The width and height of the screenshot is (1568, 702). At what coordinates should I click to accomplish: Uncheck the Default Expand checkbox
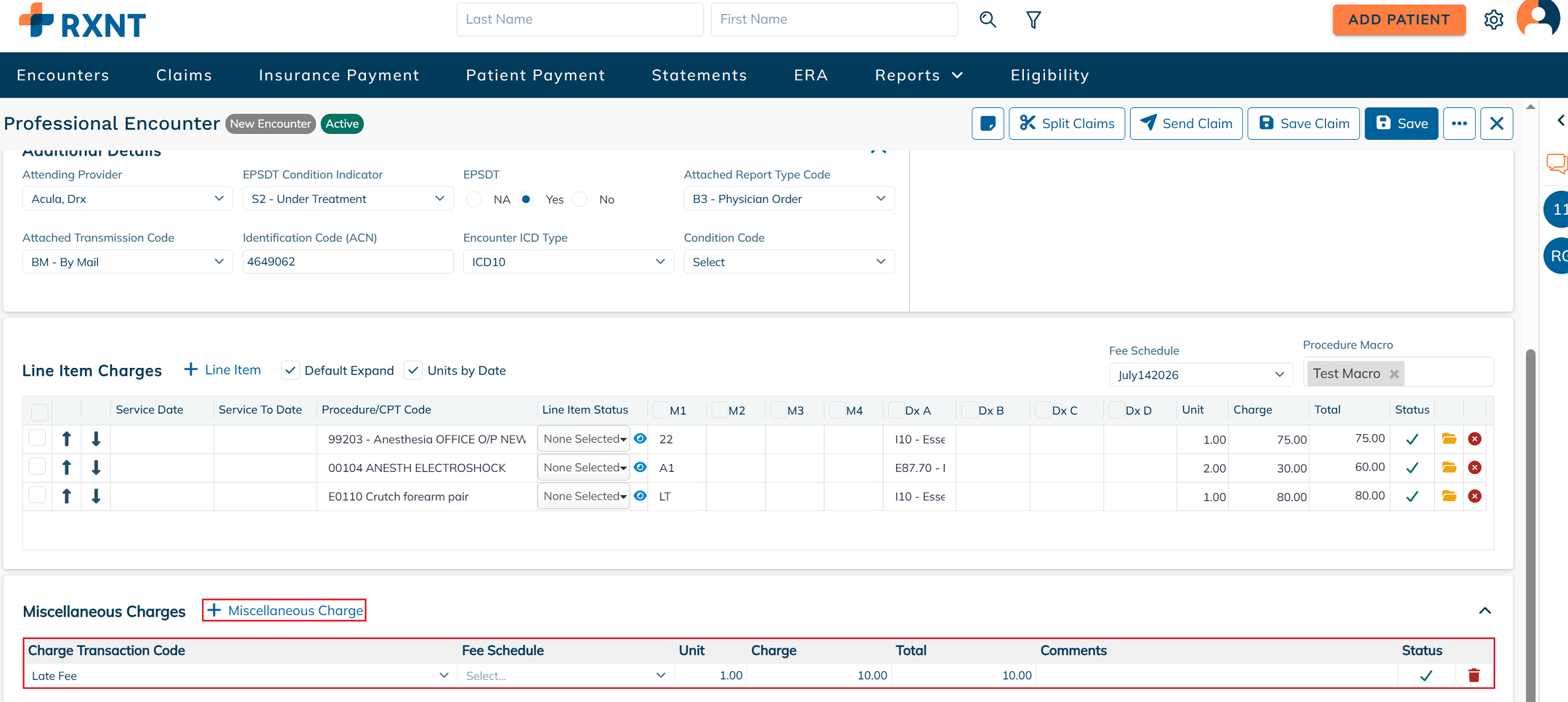(x=290, y=371)
